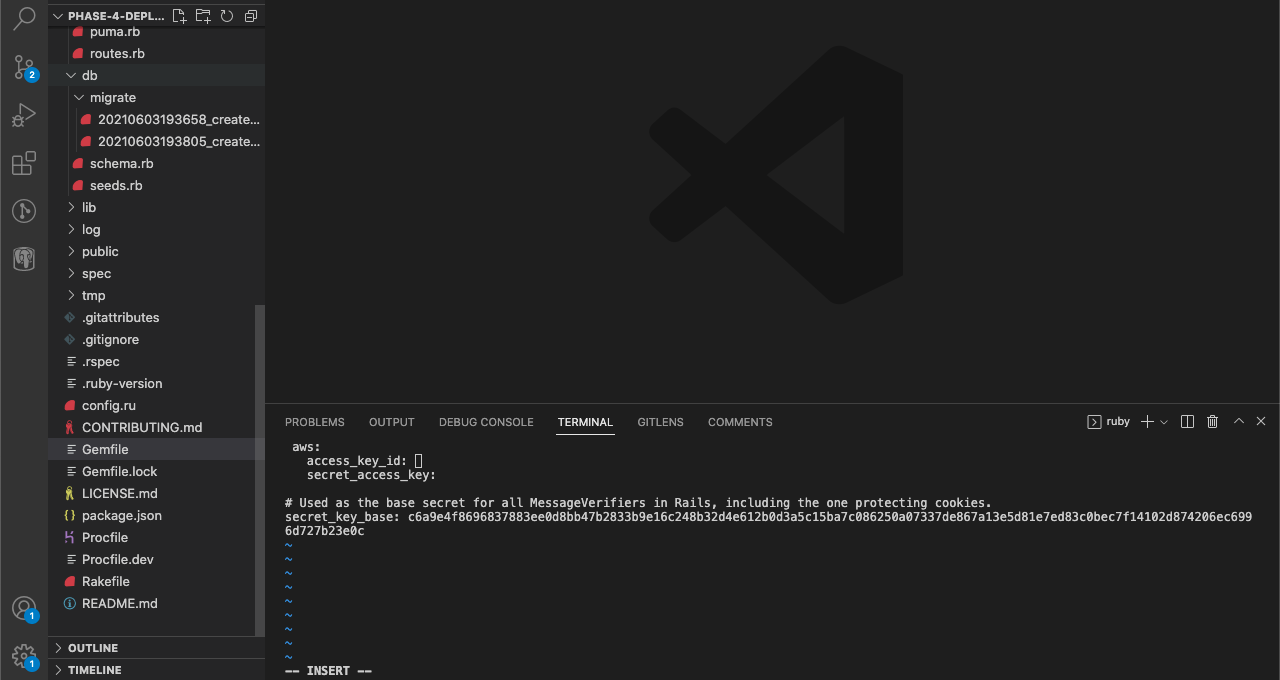The width and height of the screenshot is (1280, 680).
Task: Expand the TIMELINE section
Action: 156,670
